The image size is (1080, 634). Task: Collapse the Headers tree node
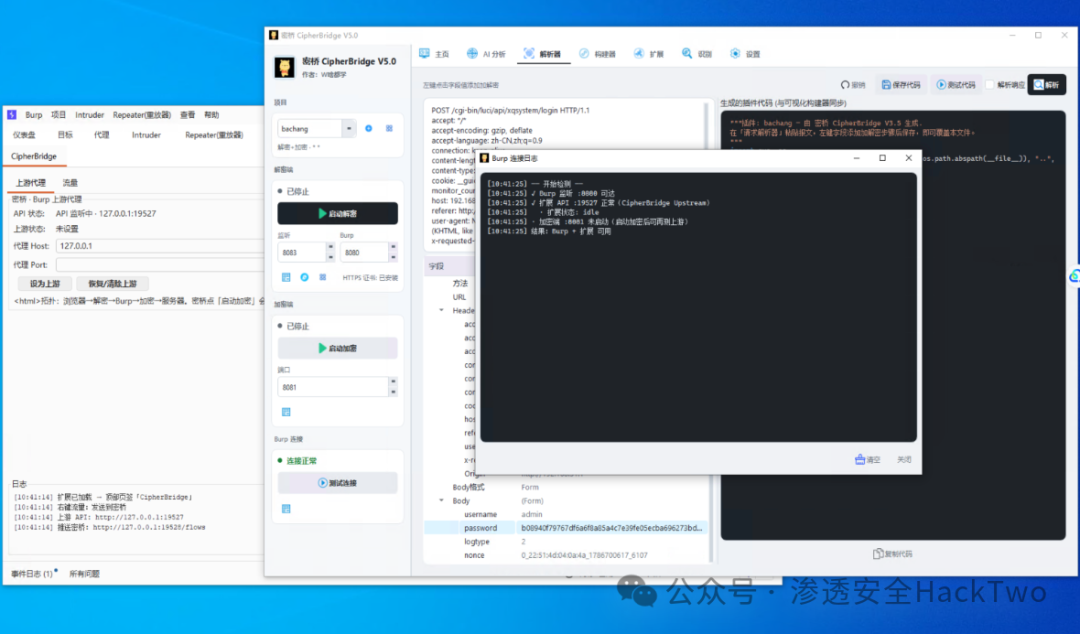click(442, 310)
